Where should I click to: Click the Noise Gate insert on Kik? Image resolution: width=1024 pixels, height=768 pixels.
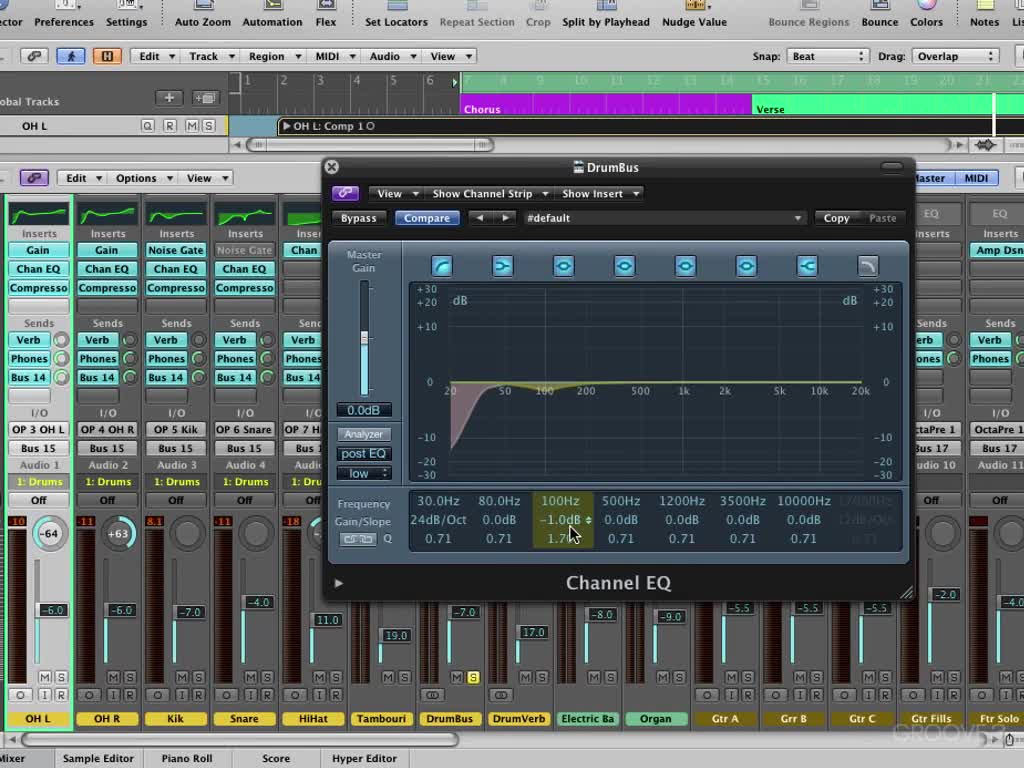[176, 250]
